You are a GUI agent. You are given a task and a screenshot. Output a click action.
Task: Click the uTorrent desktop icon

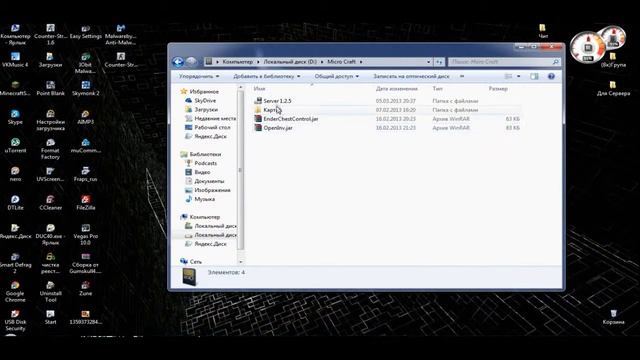click(x=15, y=146)
